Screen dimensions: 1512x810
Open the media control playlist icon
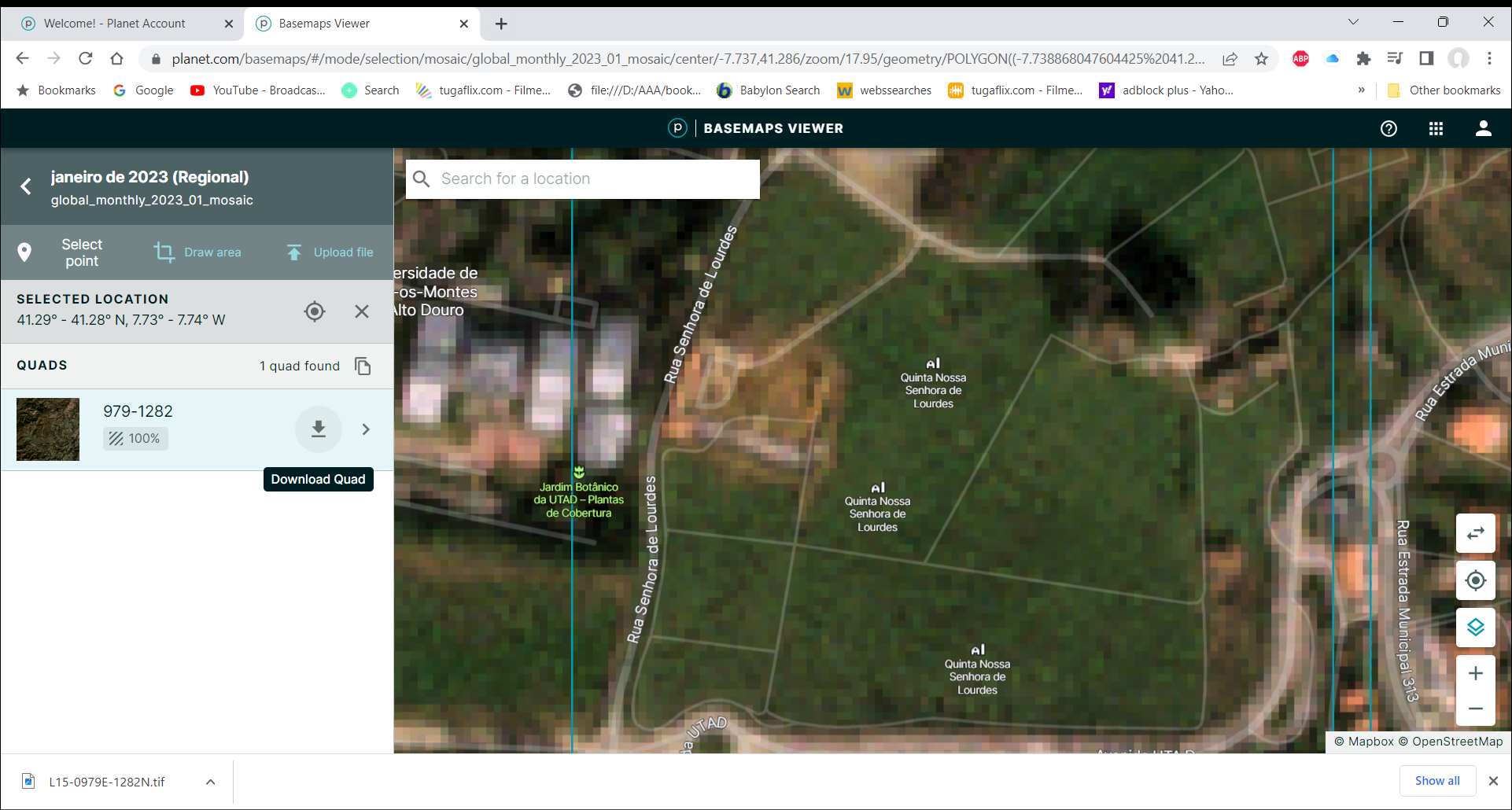(1396, 59)
